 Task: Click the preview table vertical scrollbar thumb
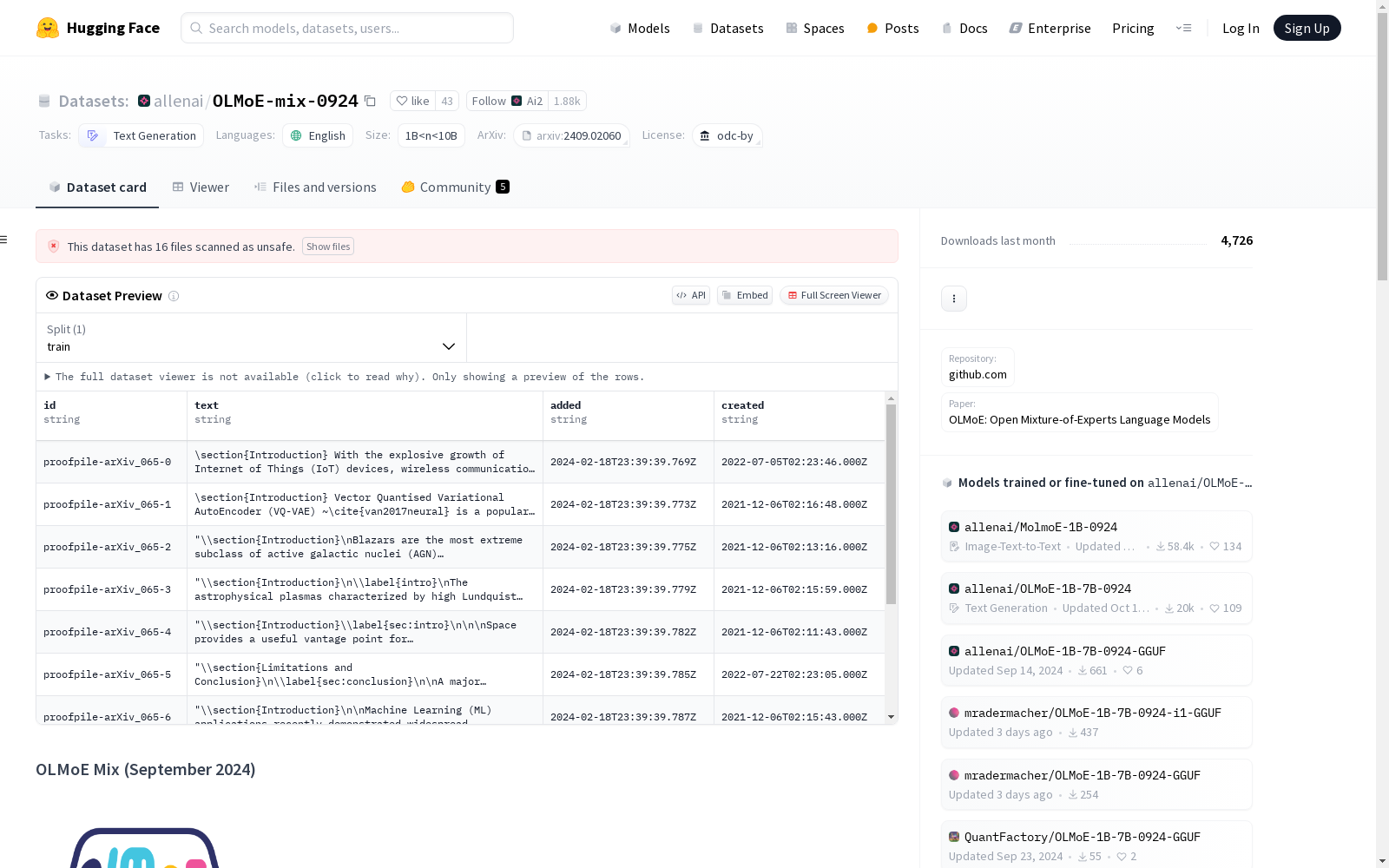pyautogui.click(x=891, y=504)
